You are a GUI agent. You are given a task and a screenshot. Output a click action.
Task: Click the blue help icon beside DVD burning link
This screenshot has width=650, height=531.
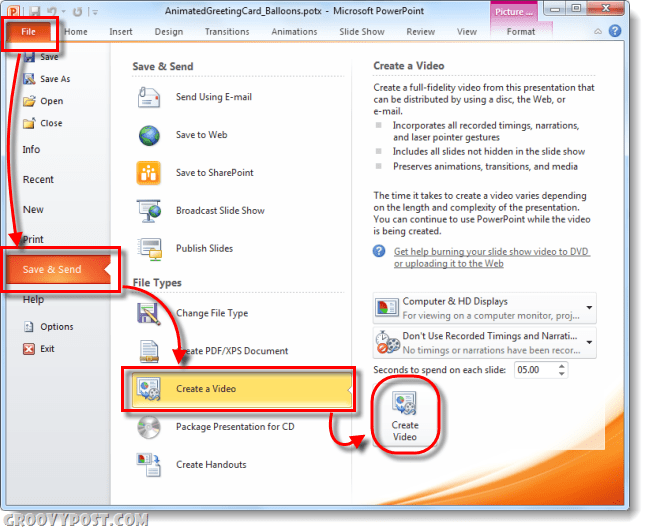click(379, 251)
